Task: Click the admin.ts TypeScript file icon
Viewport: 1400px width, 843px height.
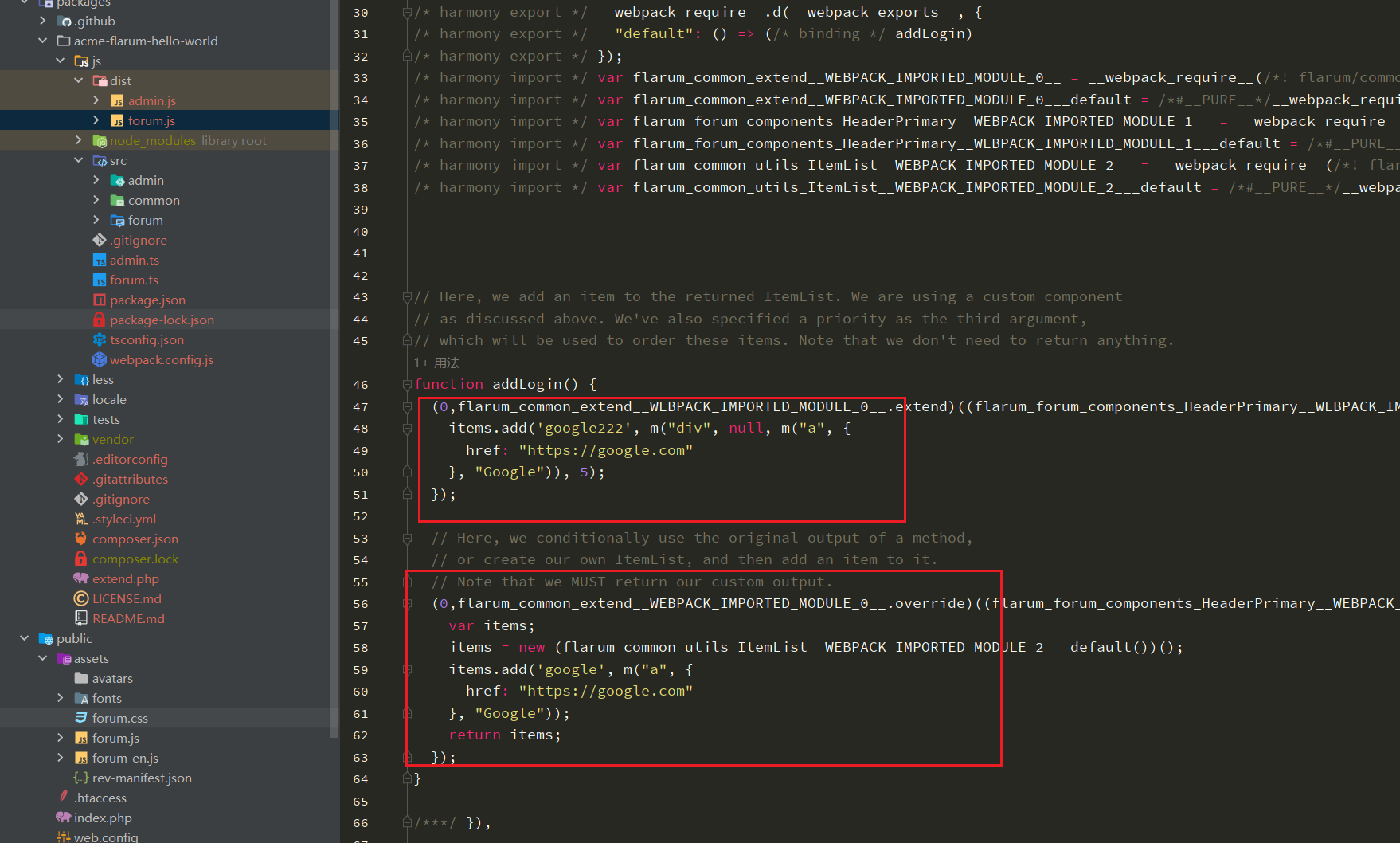Action: click(x=100, y=260)
